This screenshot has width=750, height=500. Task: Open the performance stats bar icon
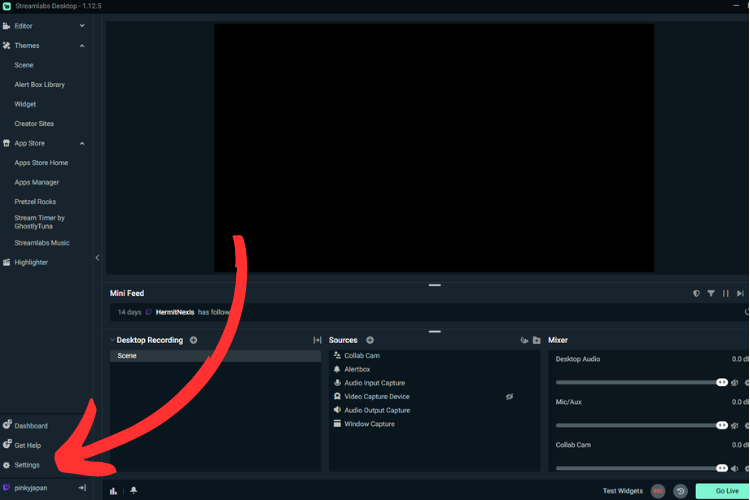point(113,490)
